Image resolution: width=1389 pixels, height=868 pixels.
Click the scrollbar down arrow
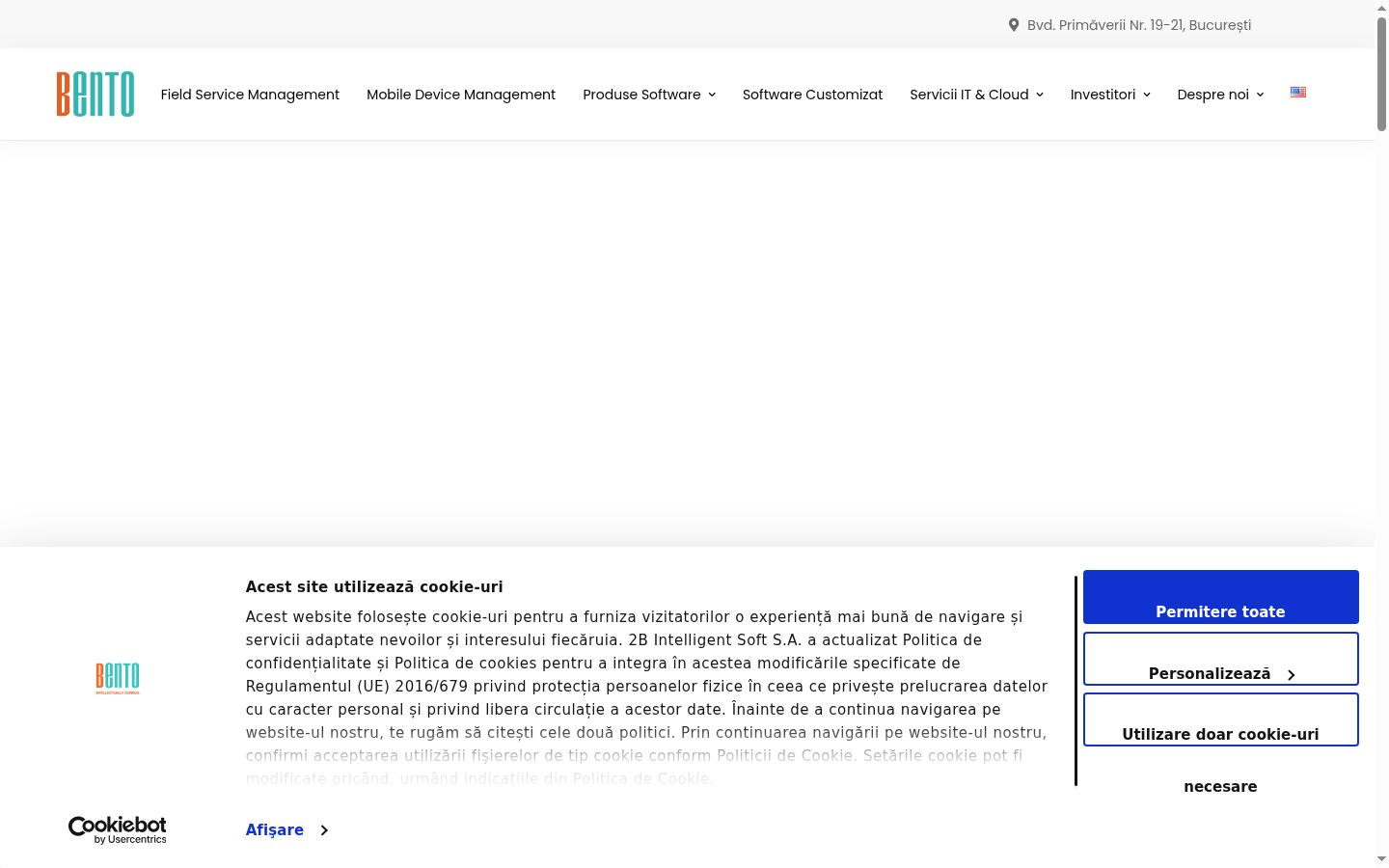pos(1381,858)
